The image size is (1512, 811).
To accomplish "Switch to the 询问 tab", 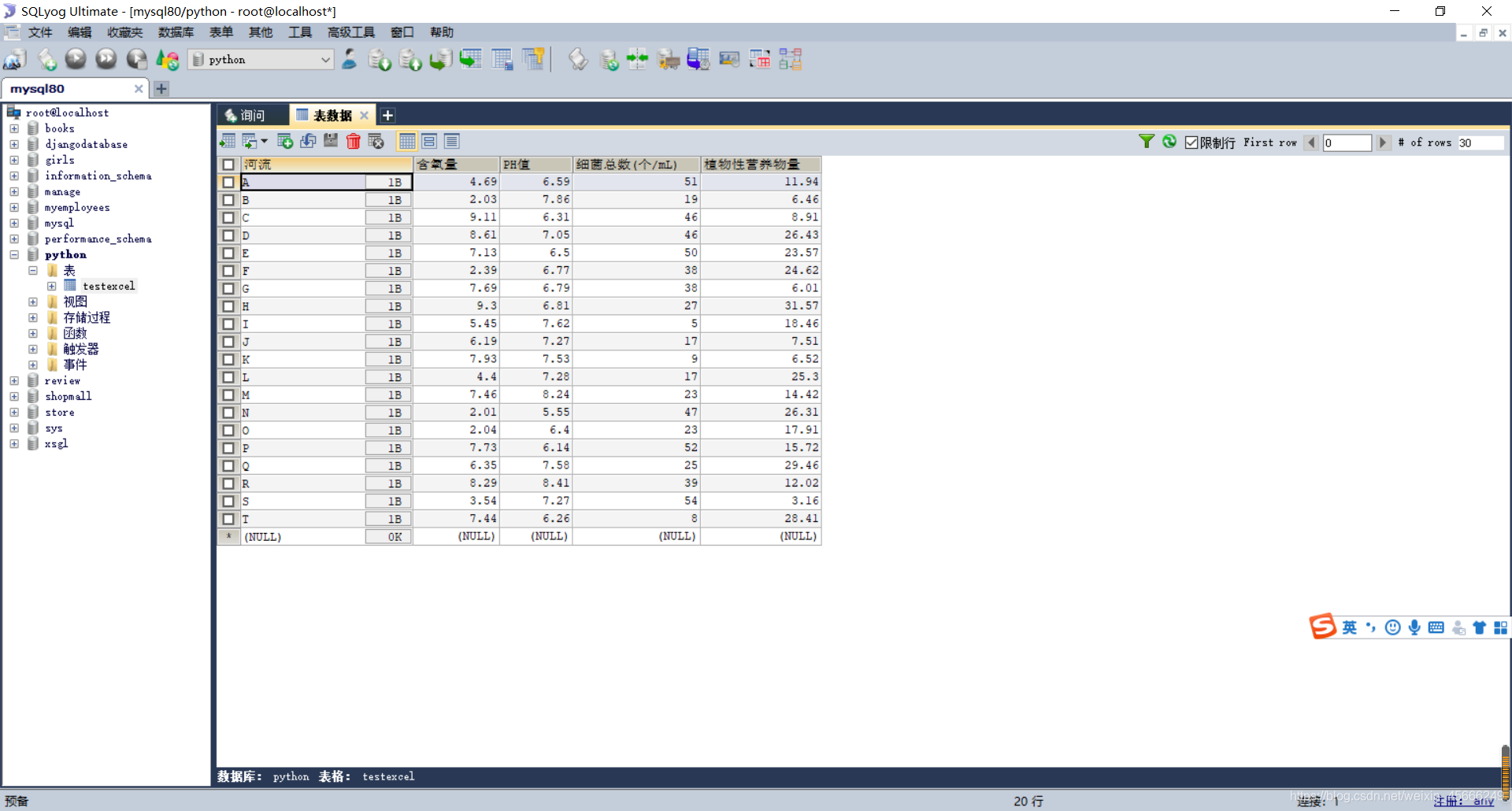I will pyautogui.click(x=252, y=116).
